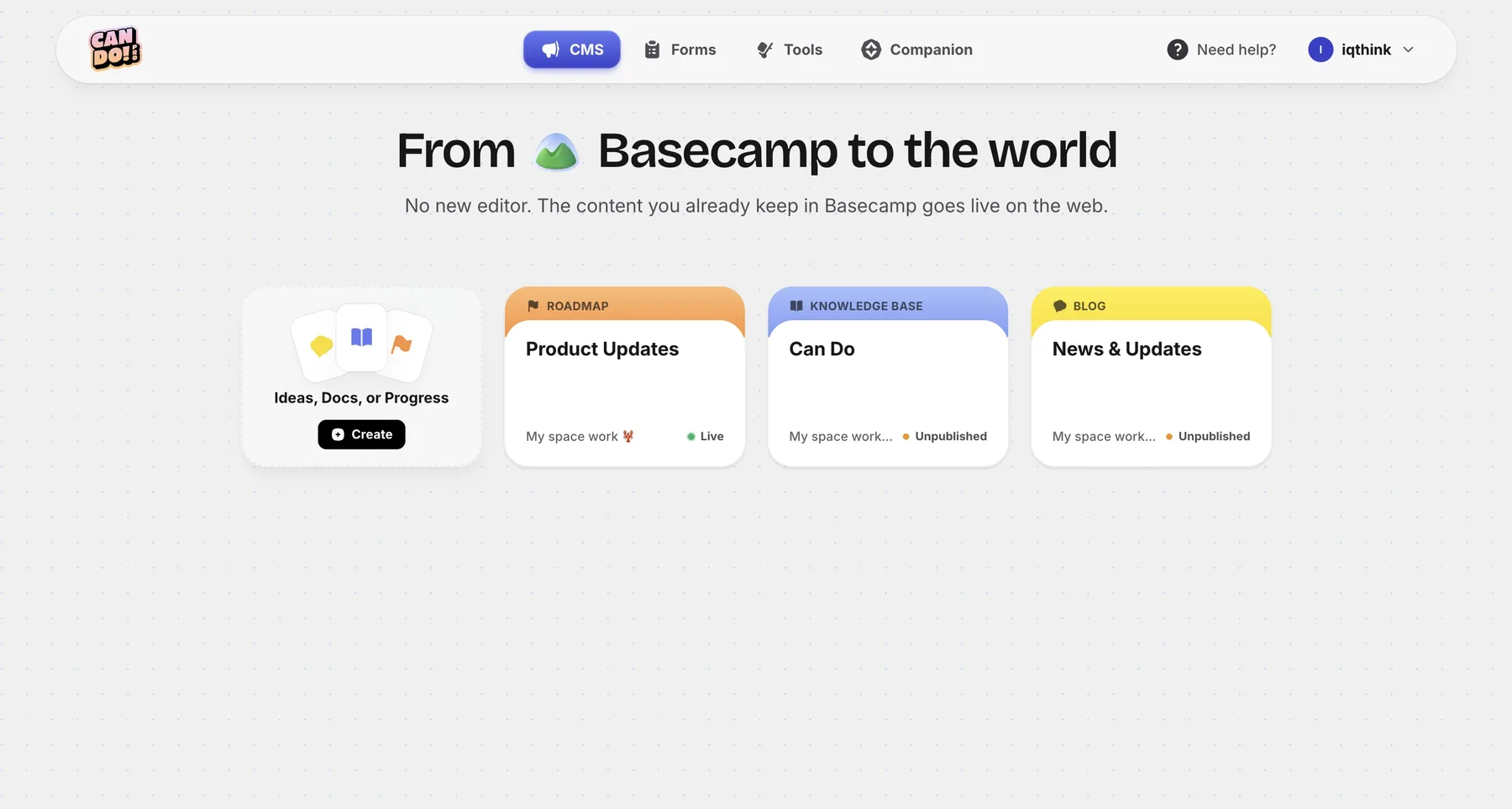Expand the iqthink account dropdown arrow

click(x=1409, y=50)
